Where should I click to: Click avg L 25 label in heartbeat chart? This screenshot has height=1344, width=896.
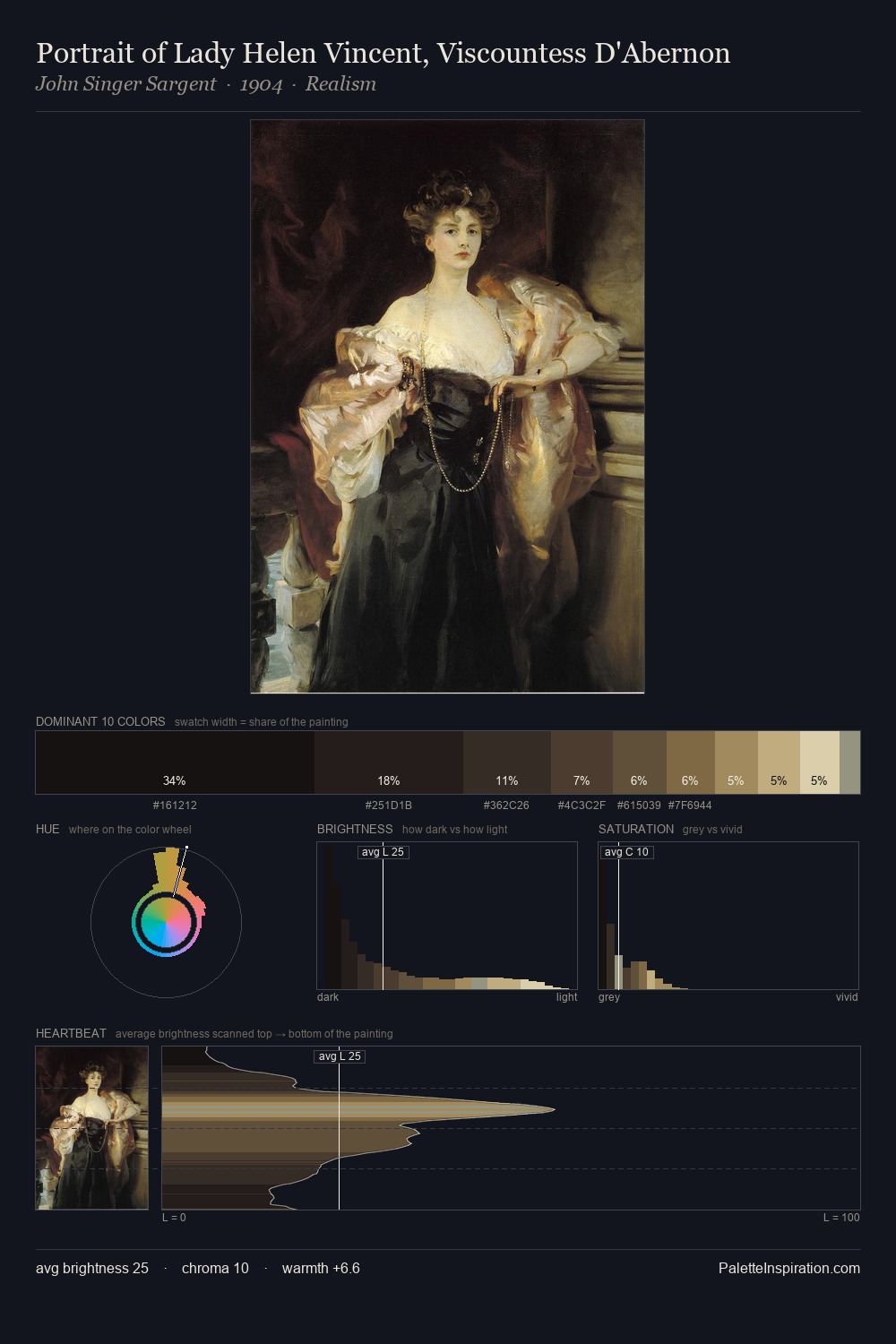[340, 1056]
